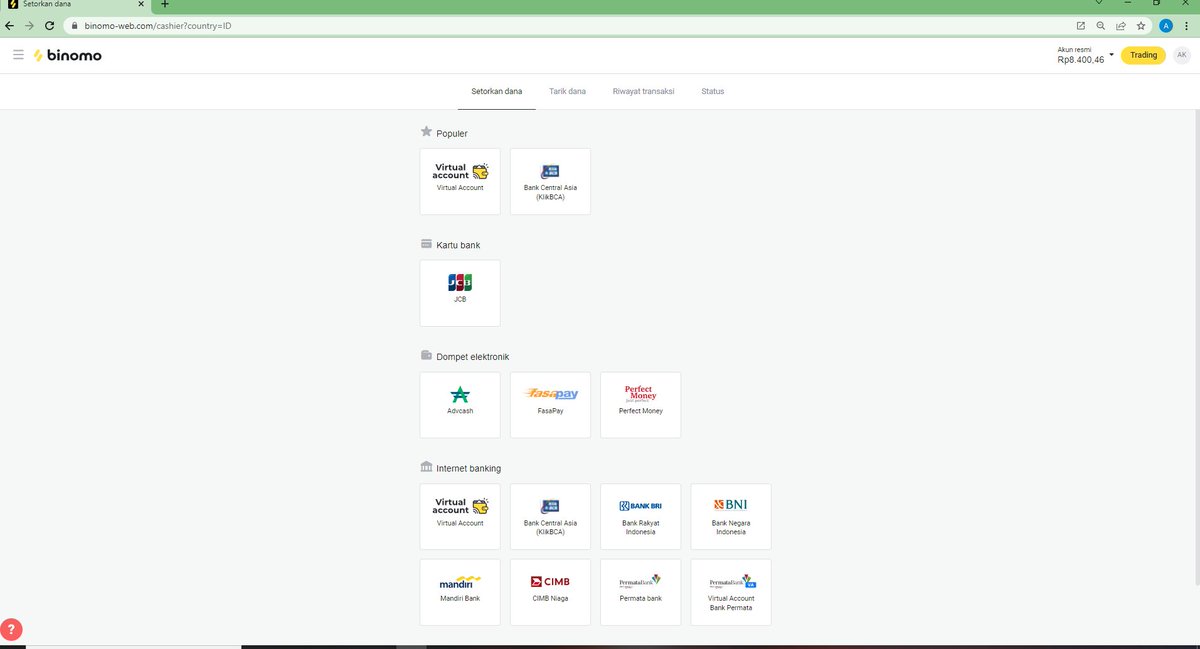Open the Chrome profile A avatar
Screen dimensions: 1200x649
[1166, 26]
